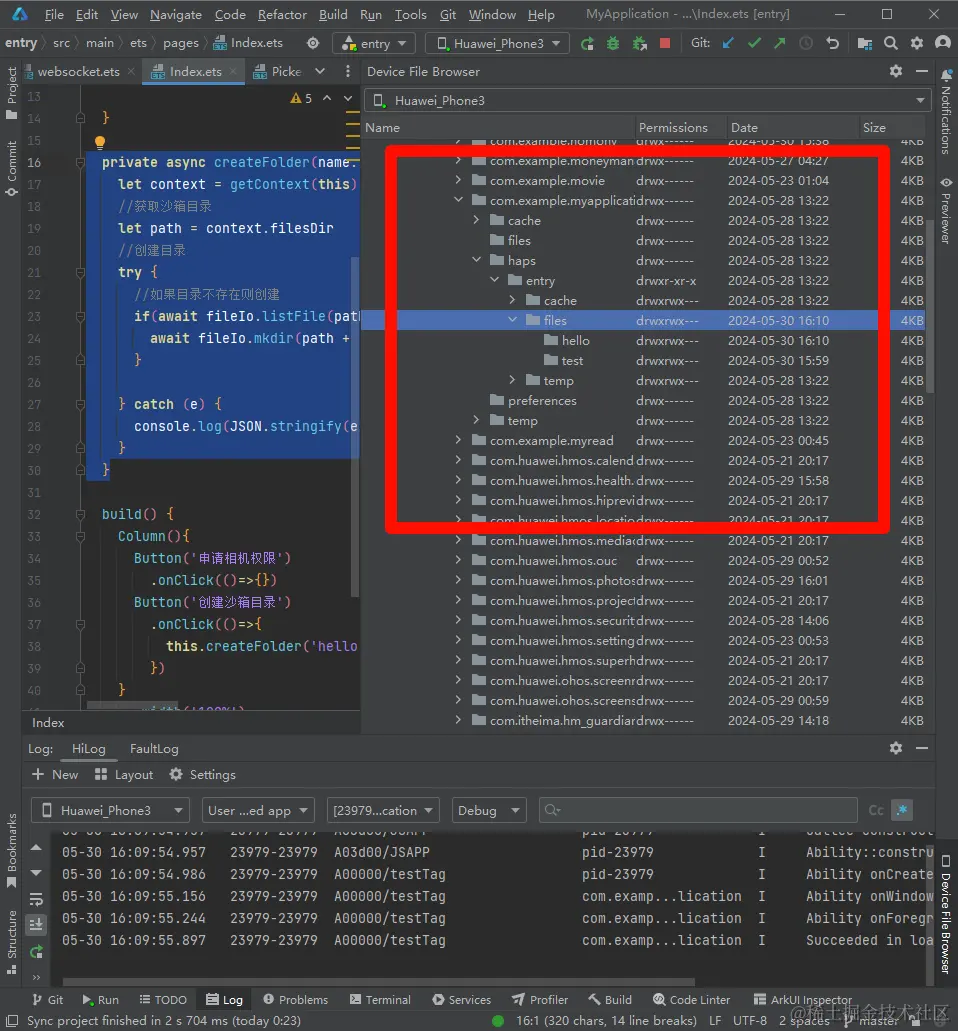Click the log search input field
The height and width of the screenshot is (1031, 958).
(698, 810)
